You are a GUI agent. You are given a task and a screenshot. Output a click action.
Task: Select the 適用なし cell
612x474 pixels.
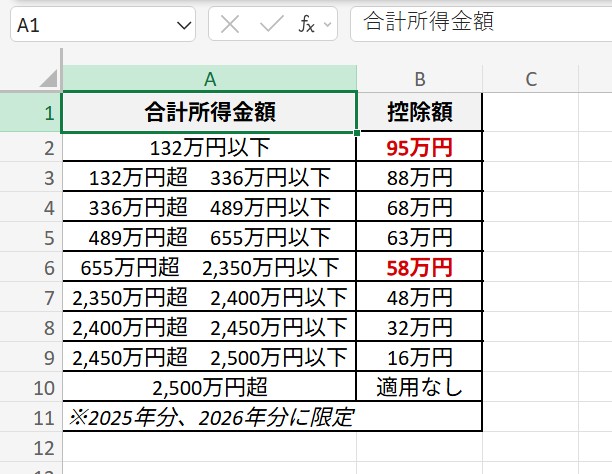pyautogui.click(x=420, y=386)
